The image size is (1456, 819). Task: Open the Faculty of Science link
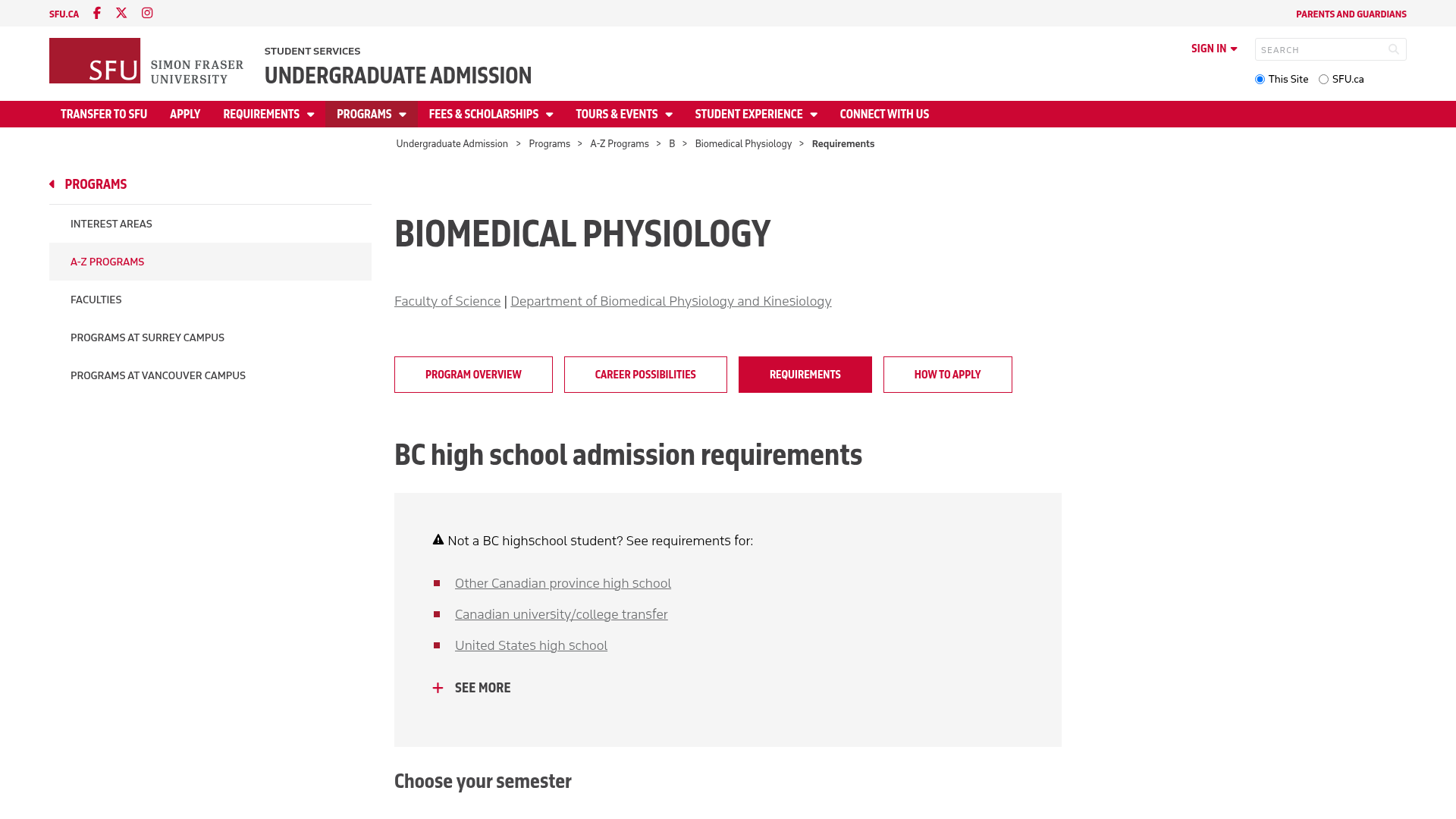pyautogui.click(x=447, y=301)
